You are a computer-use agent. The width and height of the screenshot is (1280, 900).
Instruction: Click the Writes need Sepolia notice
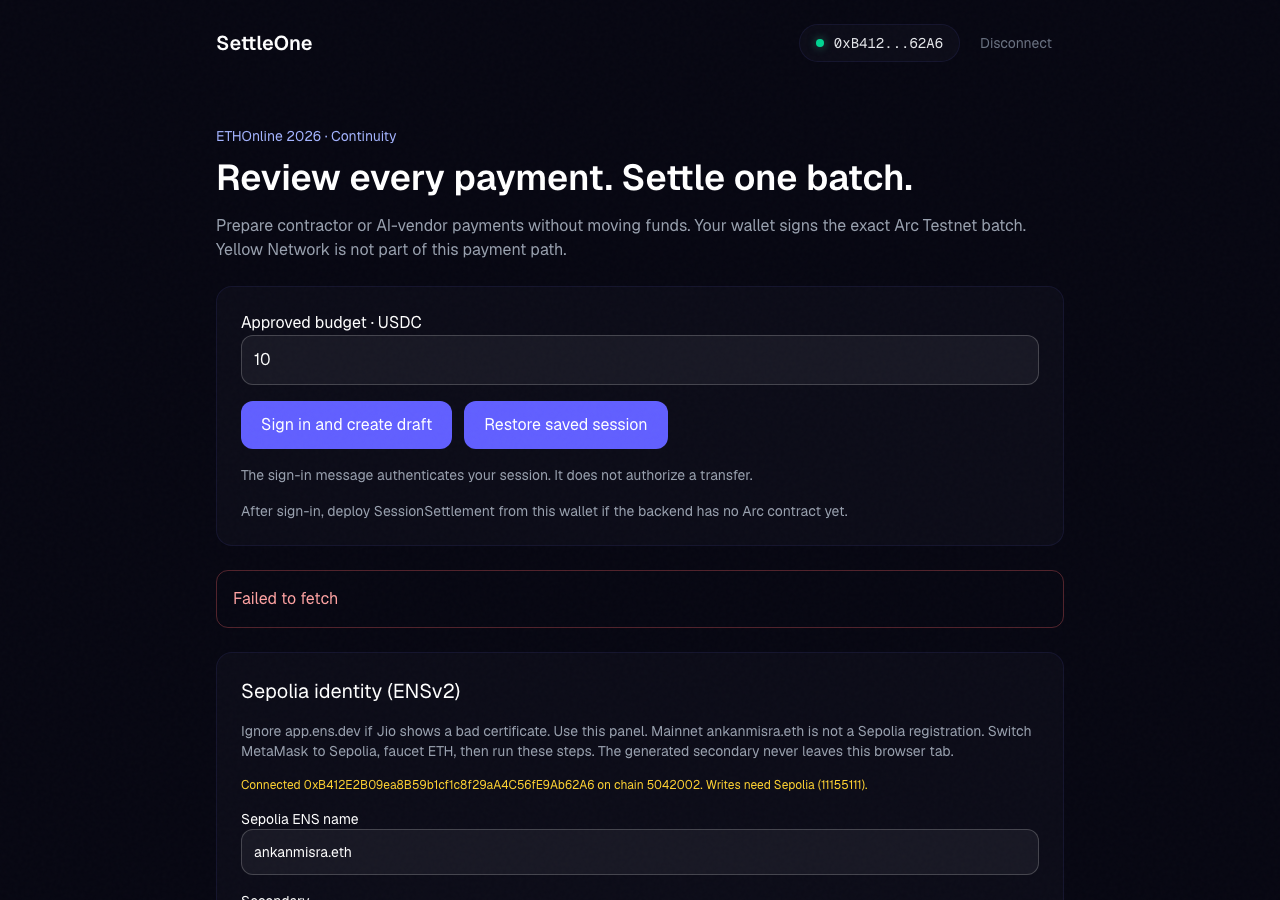787,785
